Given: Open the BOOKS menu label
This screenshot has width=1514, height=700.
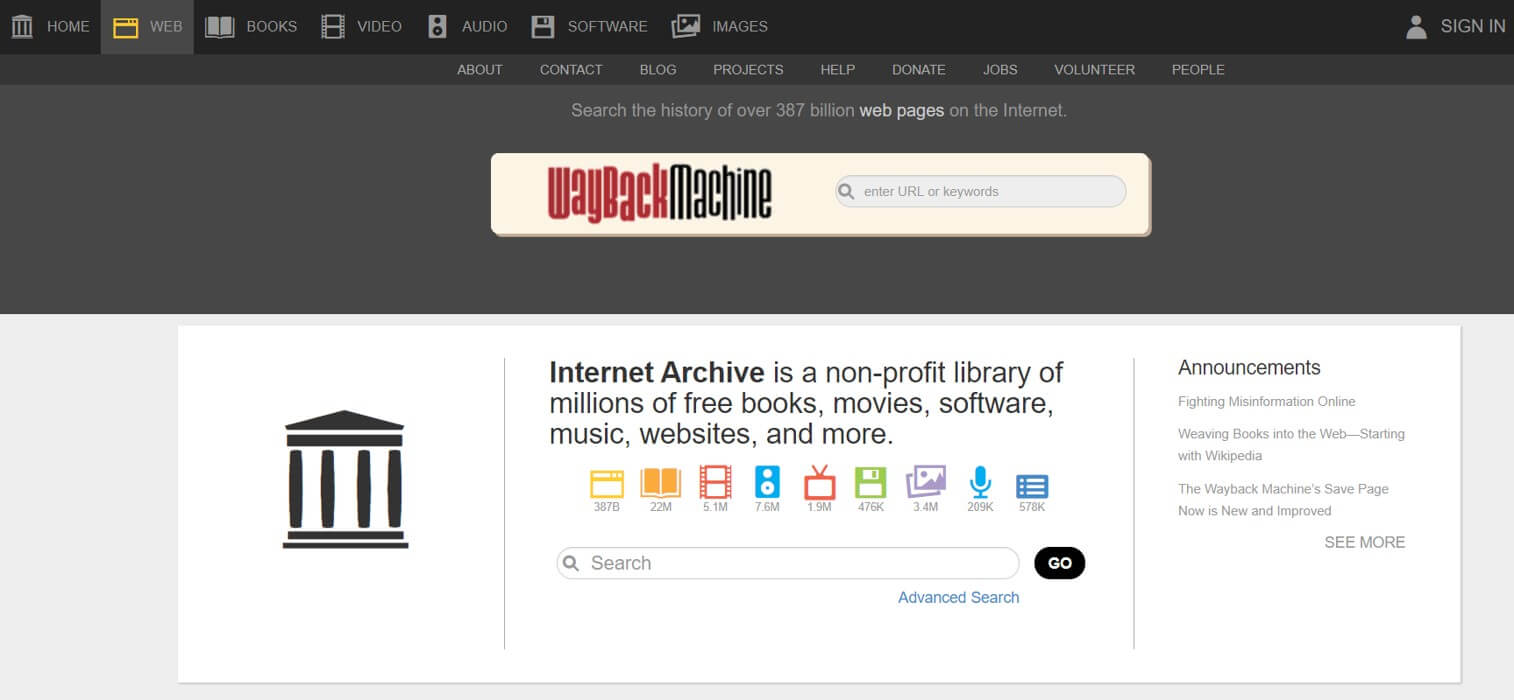Looking at the screenshot, I should [x=272, y=27].
